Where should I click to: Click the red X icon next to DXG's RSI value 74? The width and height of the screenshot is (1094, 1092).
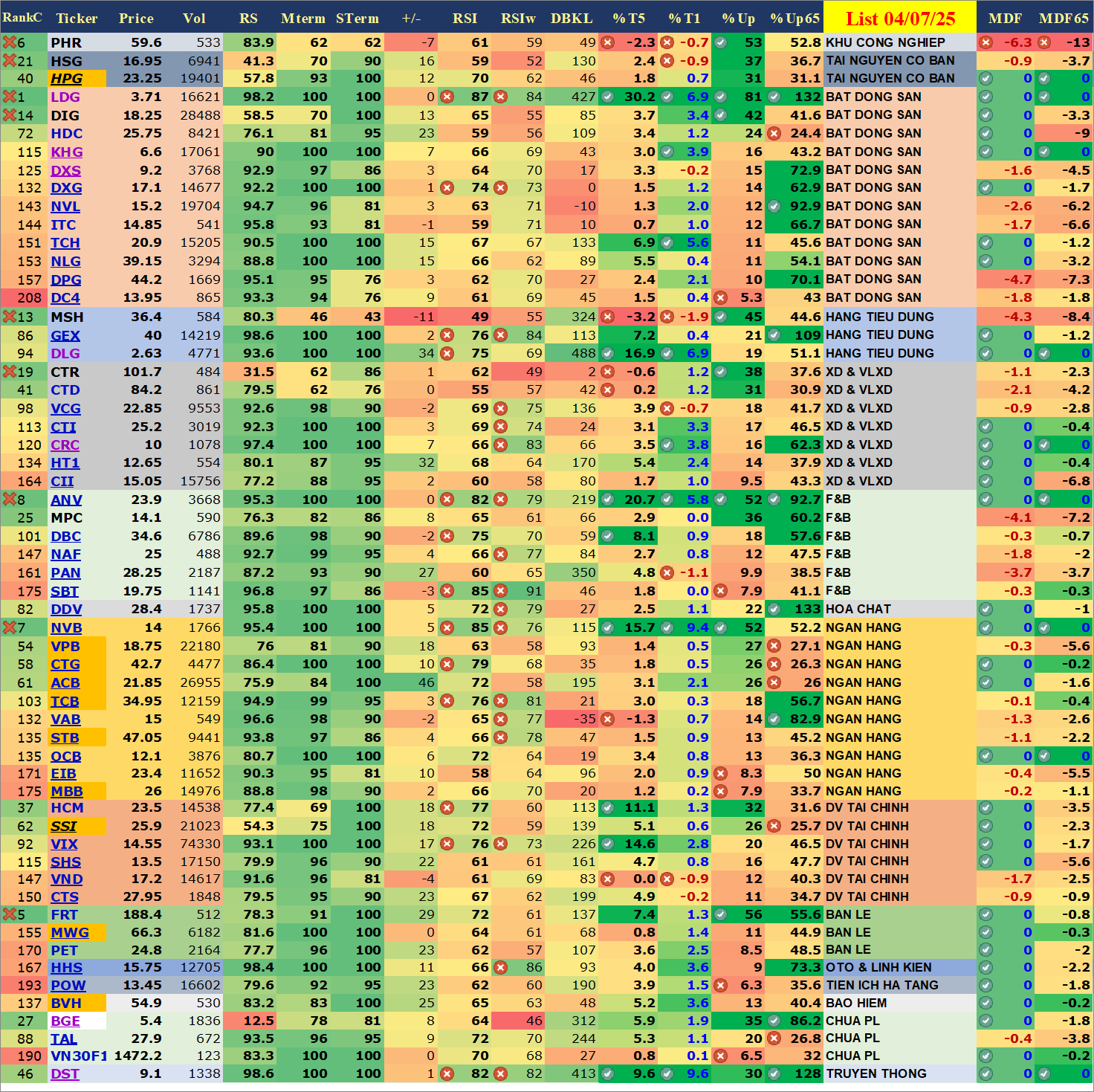[x=447, y=188]
